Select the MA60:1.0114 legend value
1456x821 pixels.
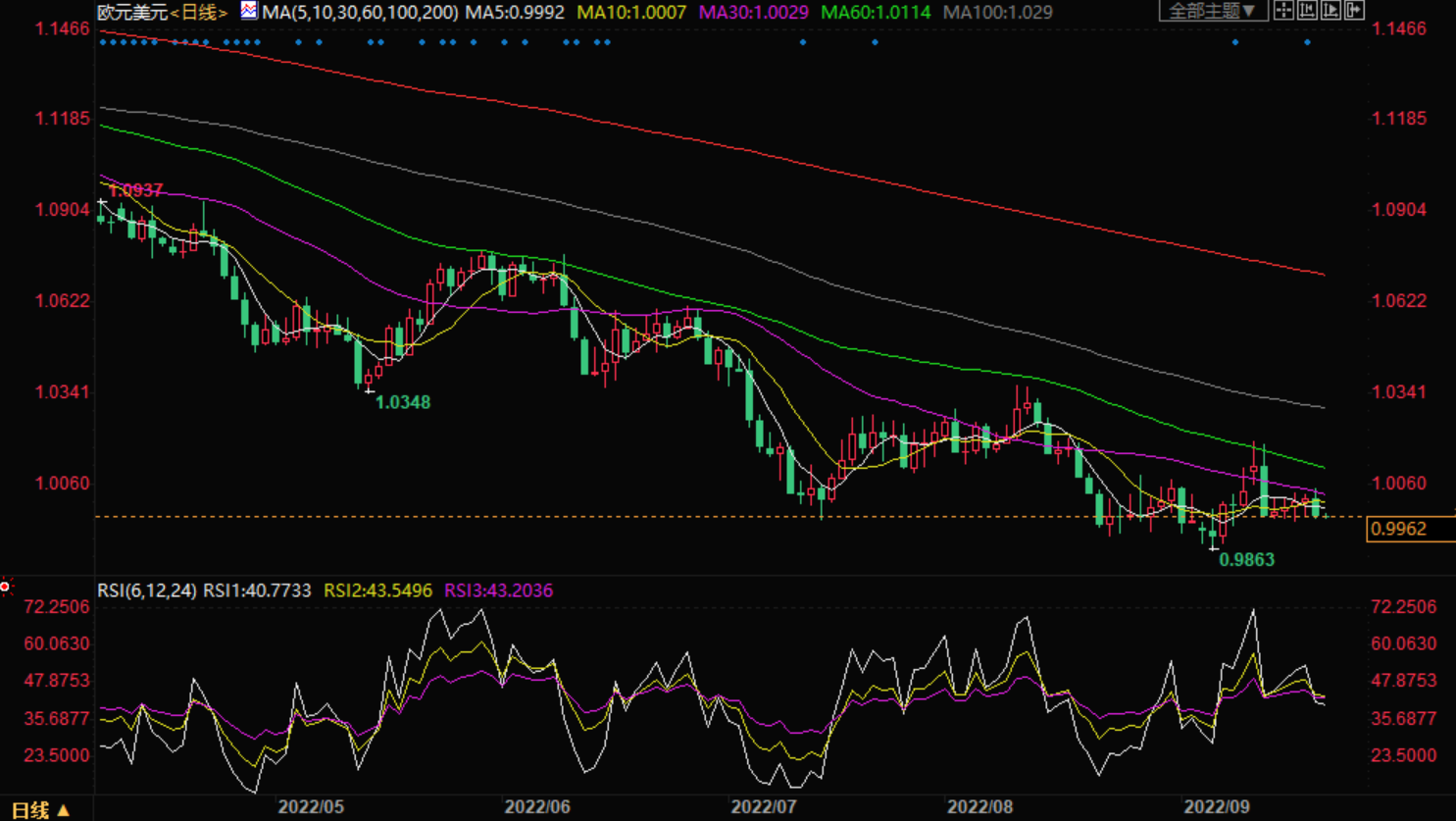point(876,12)
